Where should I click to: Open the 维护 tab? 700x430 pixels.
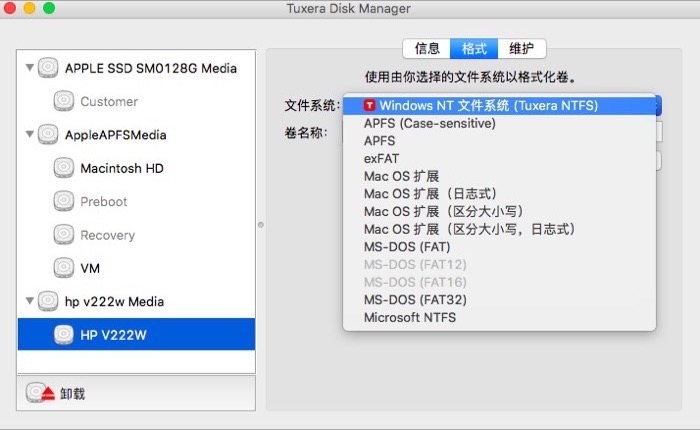[521, 48]
